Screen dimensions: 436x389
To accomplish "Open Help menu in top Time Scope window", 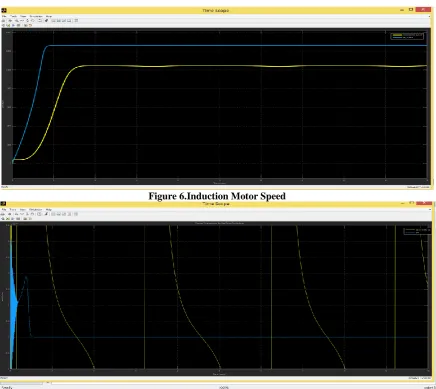I will point(49,16).
